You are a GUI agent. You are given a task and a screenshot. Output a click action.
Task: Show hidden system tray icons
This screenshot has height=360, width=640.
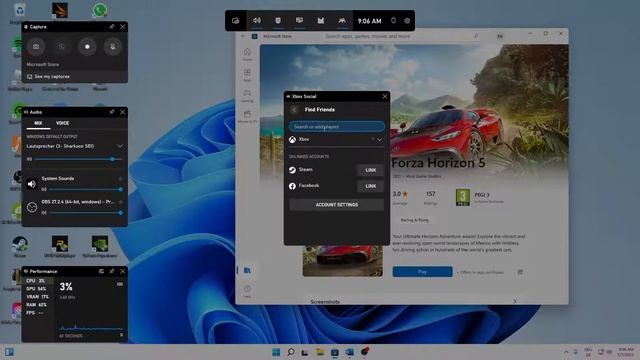[x=566, y=352]
